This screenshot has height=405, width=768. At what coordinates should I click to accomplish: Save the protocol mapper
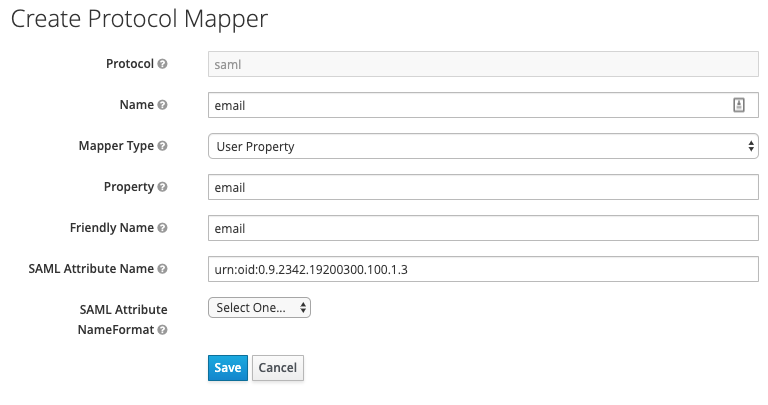[228, 368]
